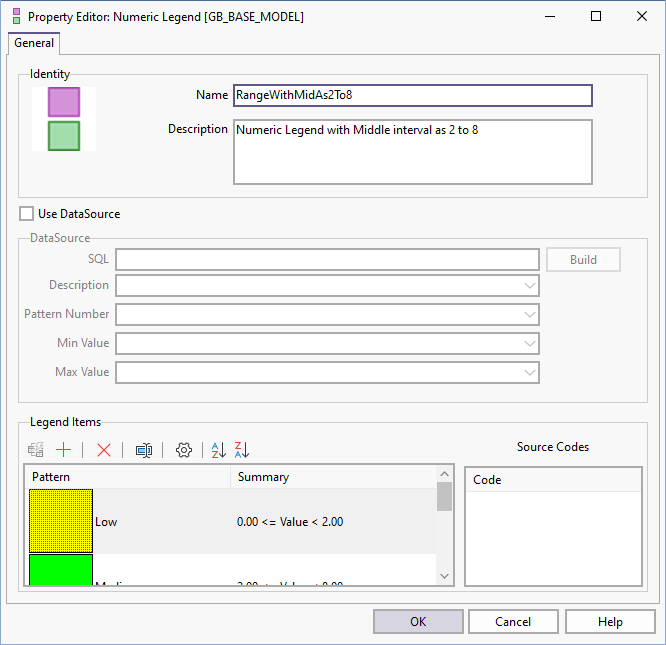
Task: Delete selected legend item with red X
Action: (x=104, y=450)
